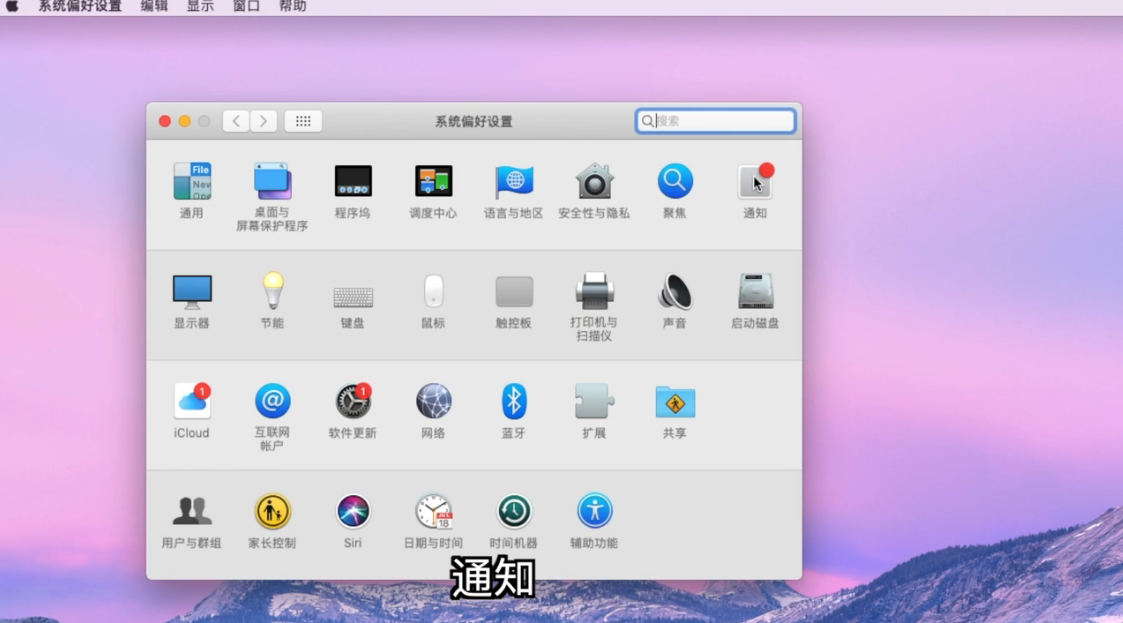
Task: Go forward with the right arrow button
Action: [x=263, y=121]
